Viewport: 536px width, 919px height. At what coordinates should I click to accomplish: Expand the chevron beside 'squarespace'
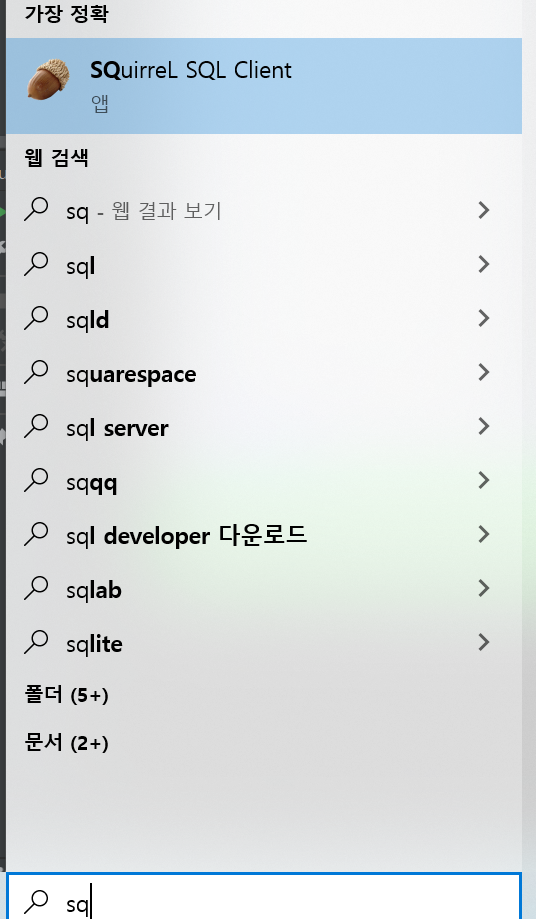pyautogui.click(x=483, y=372)
